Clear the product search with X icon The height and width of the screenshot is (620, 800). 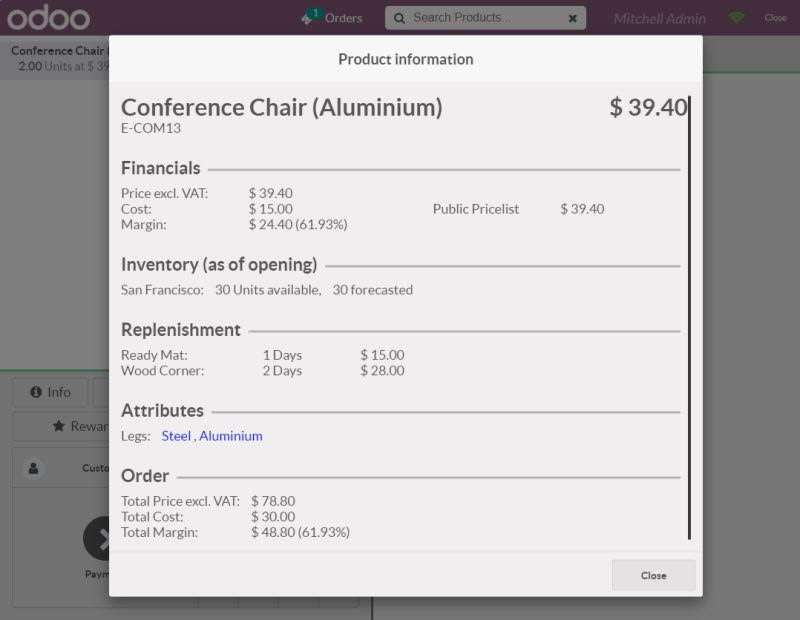point(572,18)
